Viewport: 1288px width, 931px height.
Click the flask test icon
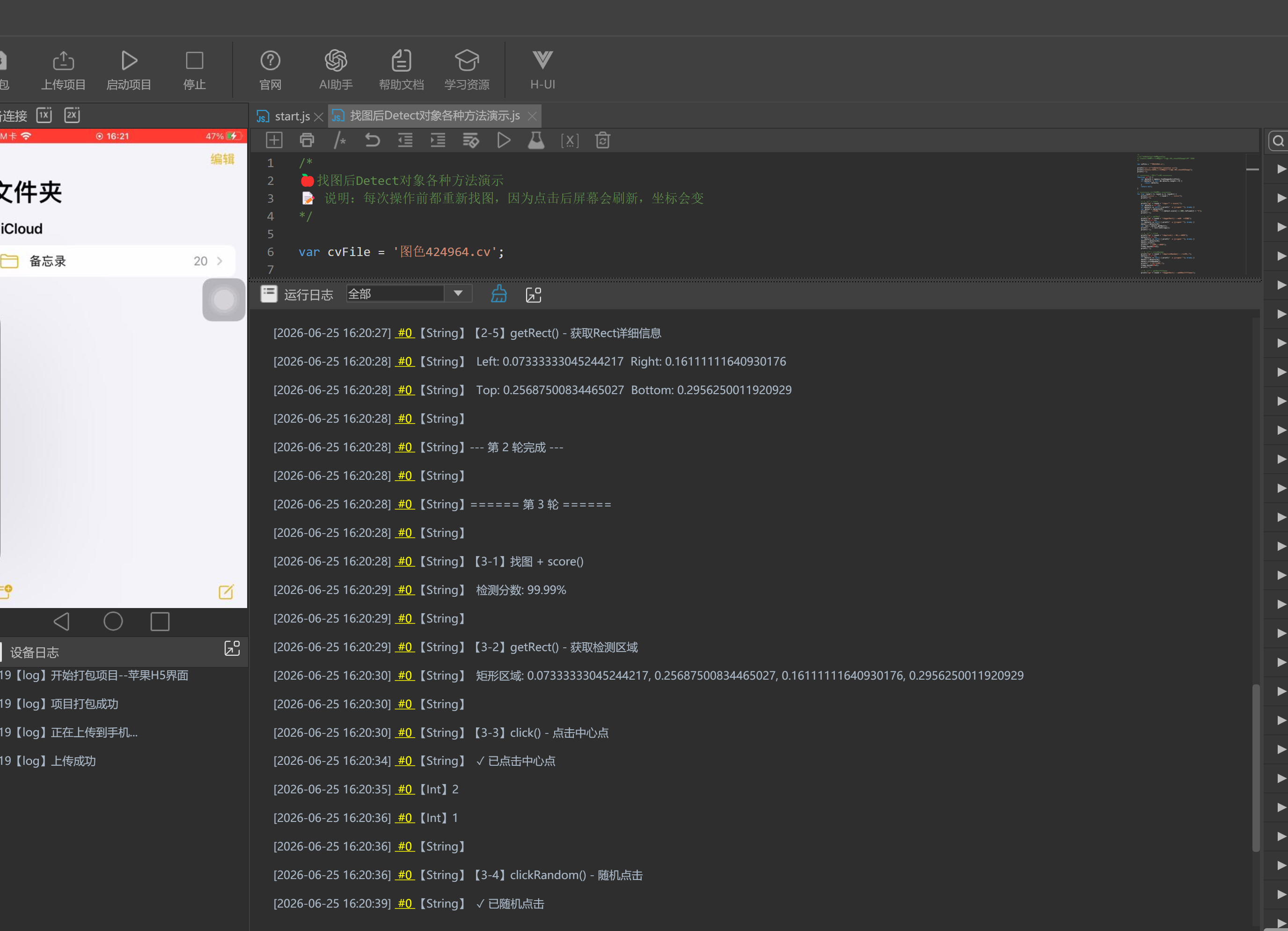pos(536,140)
